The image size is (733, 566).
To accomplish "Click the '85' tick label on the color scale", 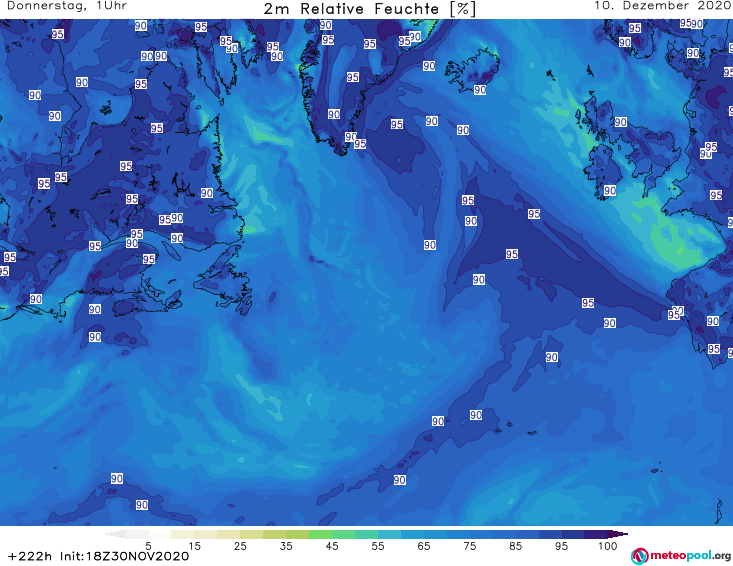I will tap(515, 545).
